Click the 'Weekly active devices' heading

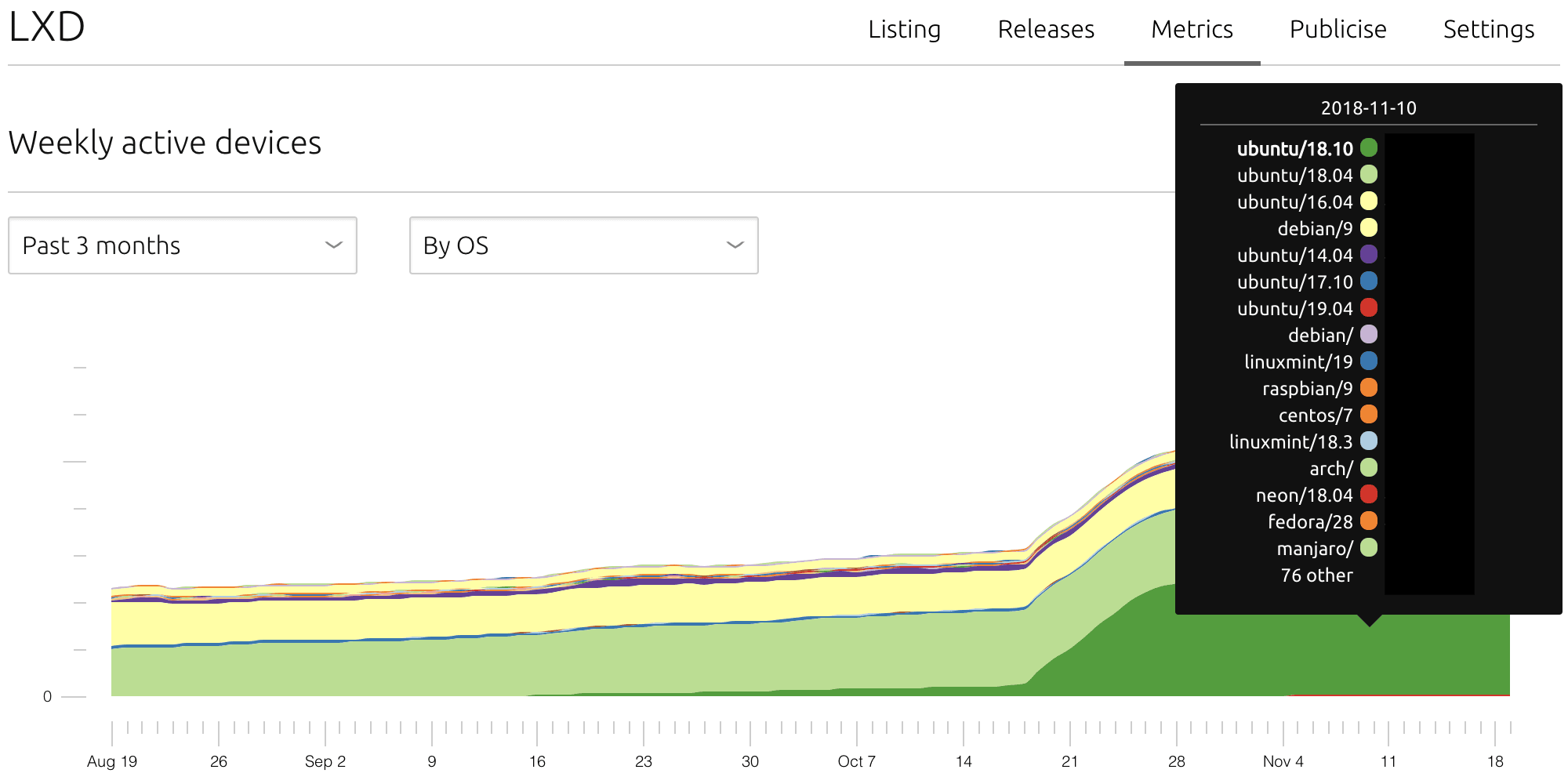[165, 143]
